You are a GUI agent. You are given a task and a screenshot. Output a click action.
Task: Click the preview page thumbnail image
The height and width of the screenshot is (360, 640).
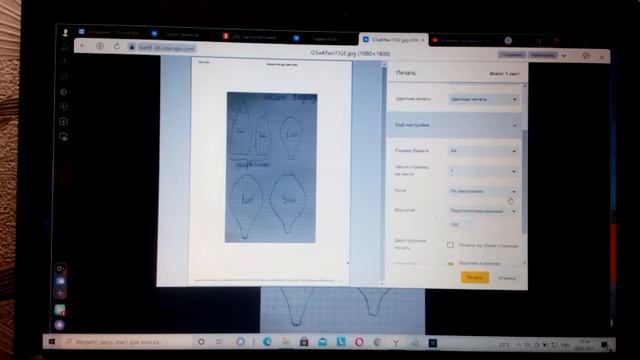(271, 167)
